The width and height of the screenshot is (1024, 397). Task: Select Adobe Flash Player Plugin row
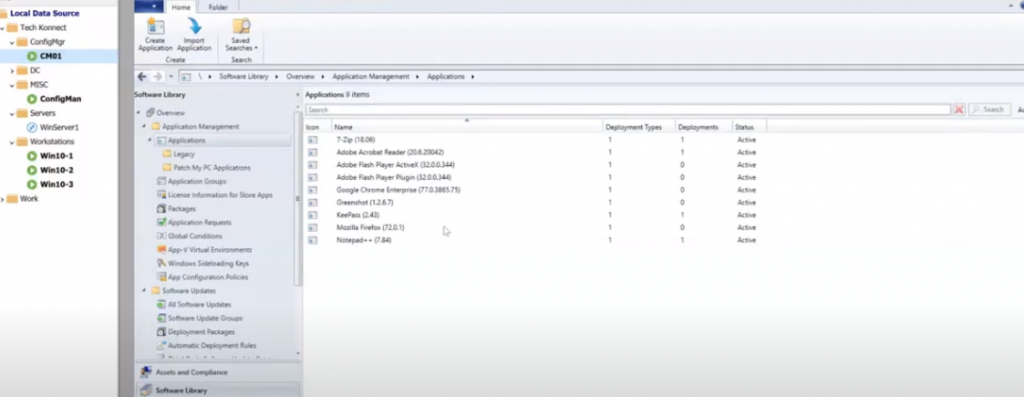coord(536,177)
